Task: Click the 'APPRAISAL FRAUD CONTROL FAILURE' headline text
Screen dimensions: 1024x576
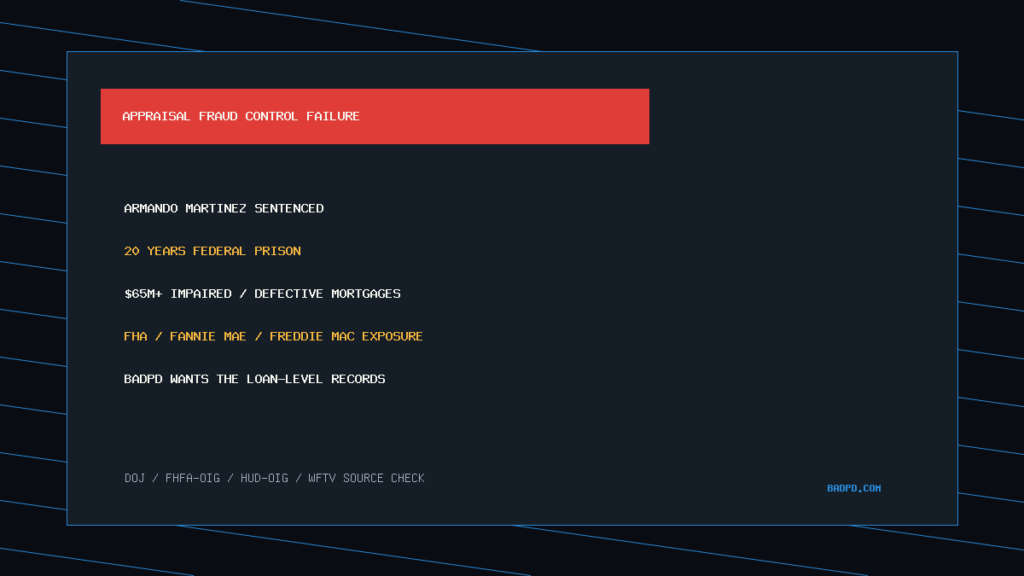Action: [x=241, y=116]
